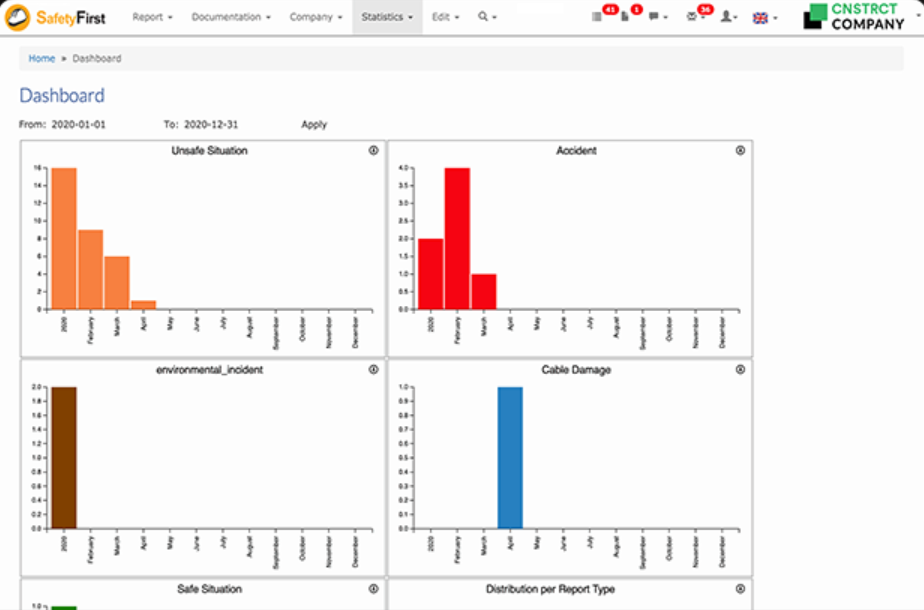Screen dimensions: 924x610
Task: Open the search magnifier icon
Action: point(484,17)
